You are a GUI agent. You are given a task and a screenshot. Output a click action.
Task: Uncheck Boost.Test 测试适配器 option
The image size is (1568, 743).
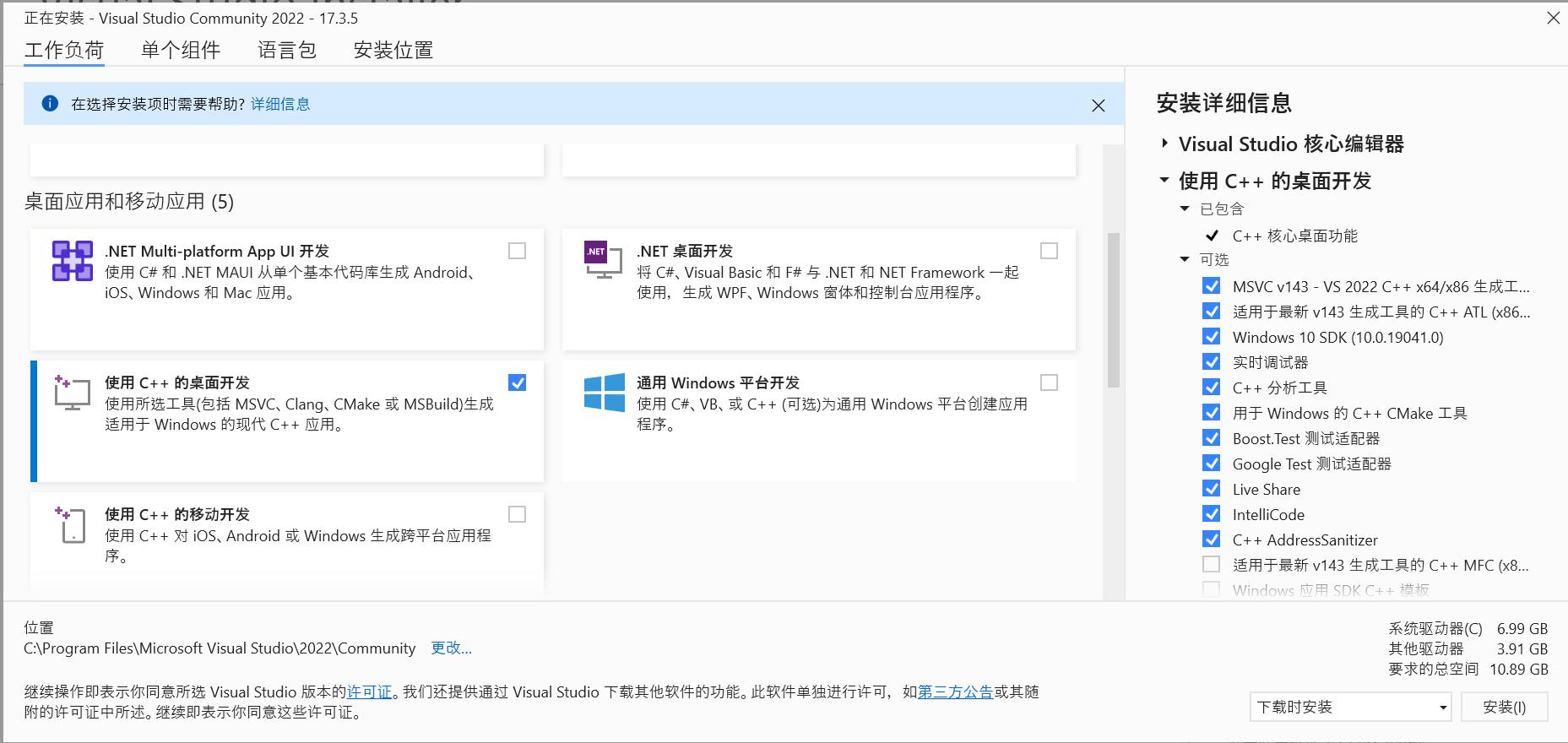point(1212,438)
